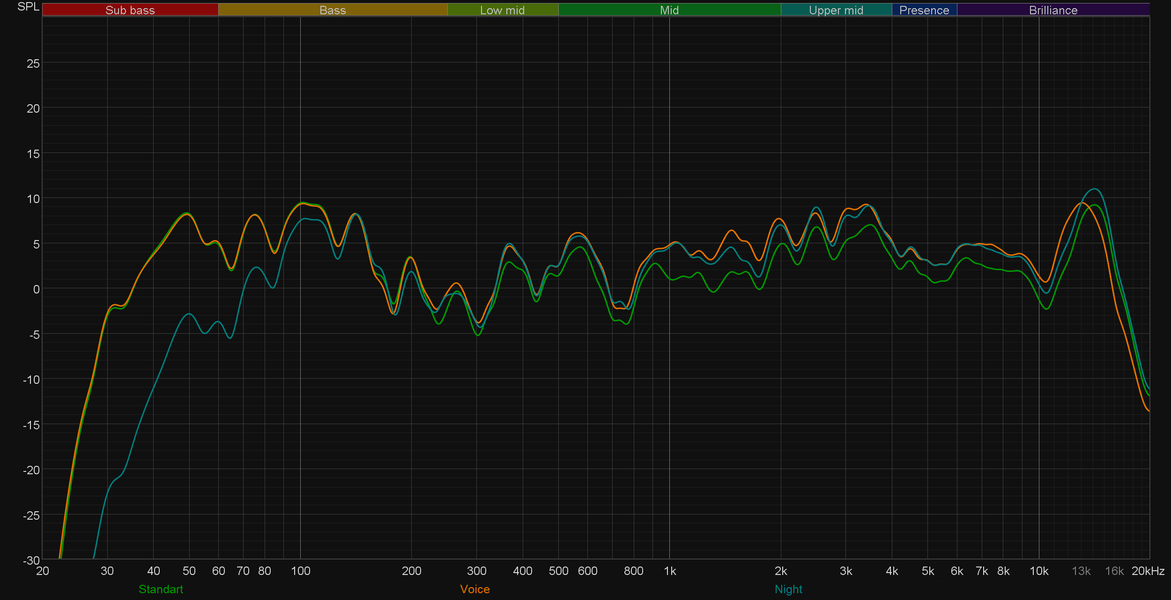Image resolution: width=1171 pixels, height=600 pixels.
Task: Toggle the orange Voice trace legend
Action: click(475, 589)
